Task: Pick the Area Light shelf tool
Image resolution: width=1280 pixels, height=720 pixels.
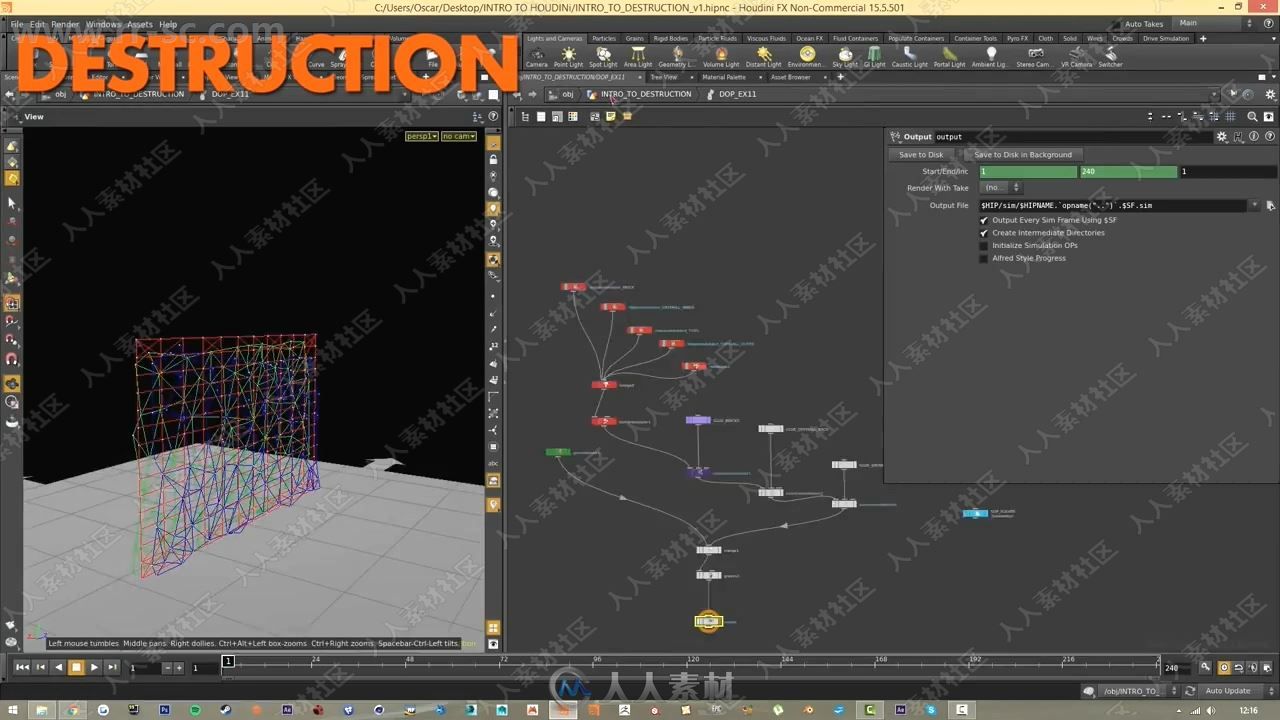Action: [638, 57]
